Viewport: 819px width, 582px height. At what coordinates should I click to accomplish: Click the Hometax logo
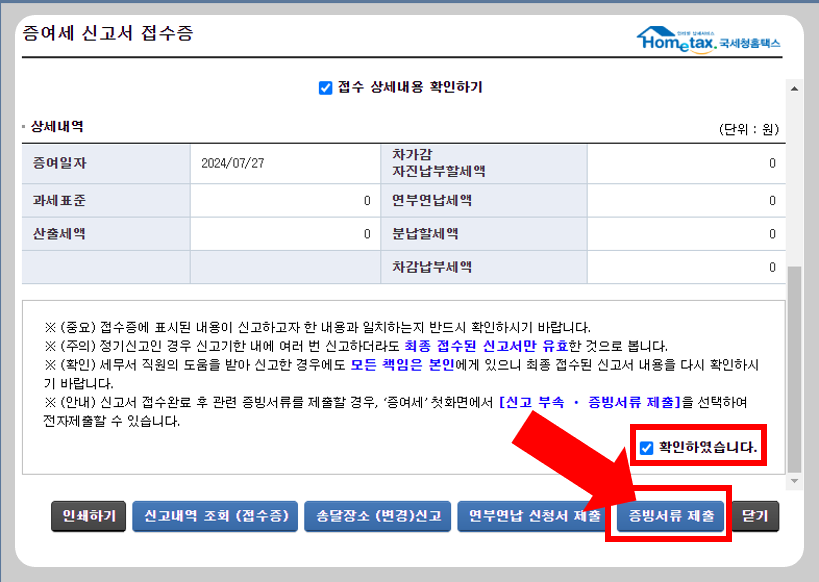pos(678,42)
